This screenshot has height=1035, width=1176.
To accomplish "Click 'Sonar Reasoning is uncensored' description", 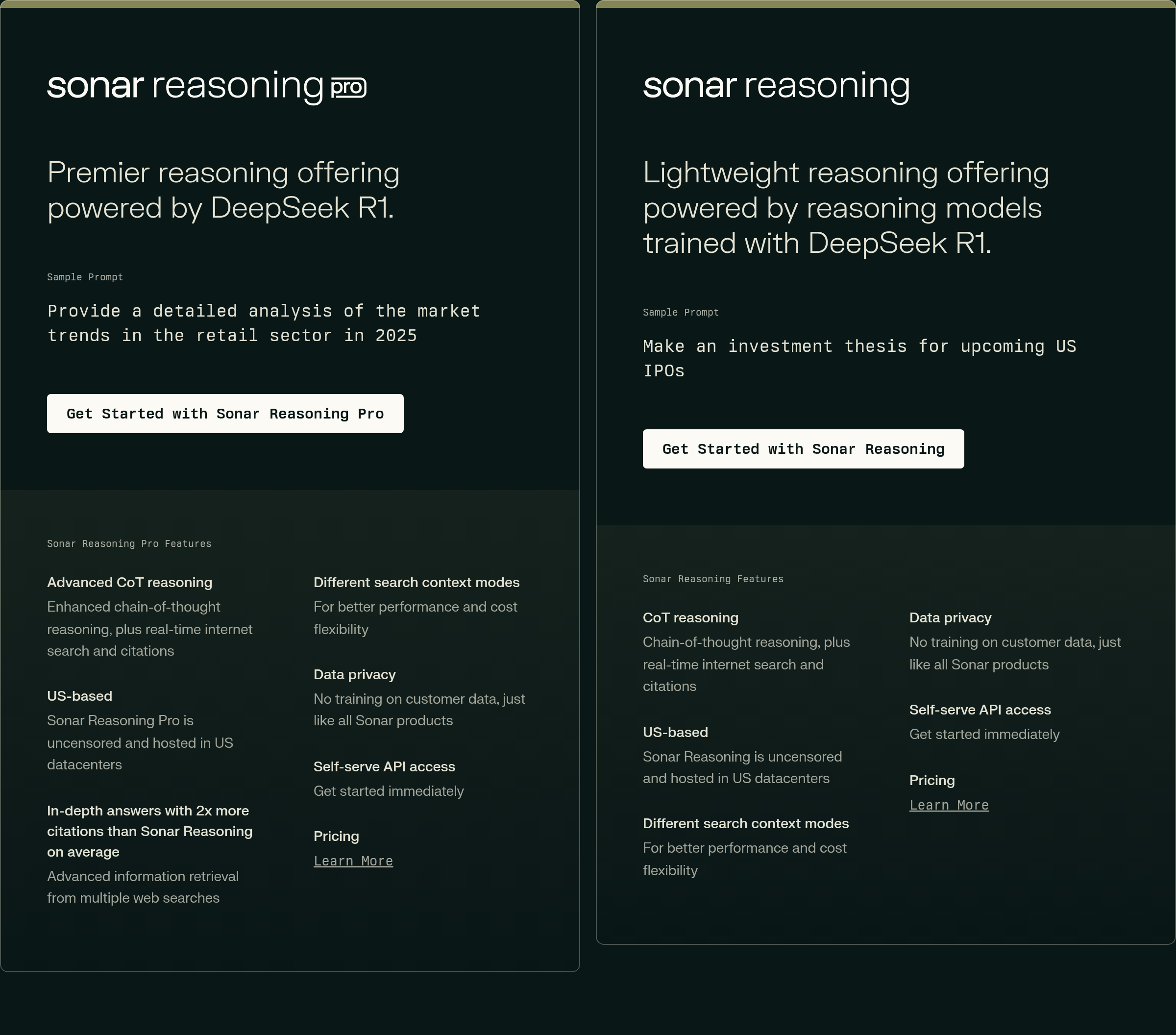I will click(x=742, y=767).
